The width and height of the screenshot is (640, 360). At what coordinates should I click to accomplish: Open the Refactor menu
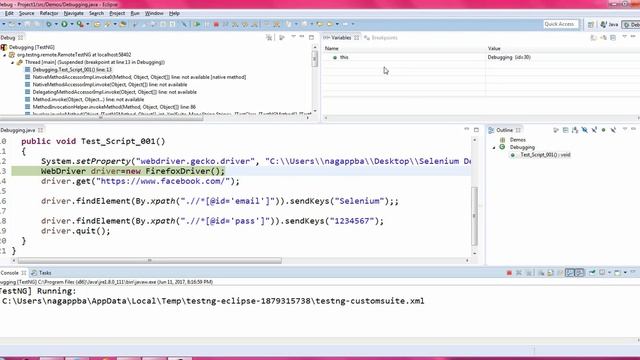[x=49, y=13]
